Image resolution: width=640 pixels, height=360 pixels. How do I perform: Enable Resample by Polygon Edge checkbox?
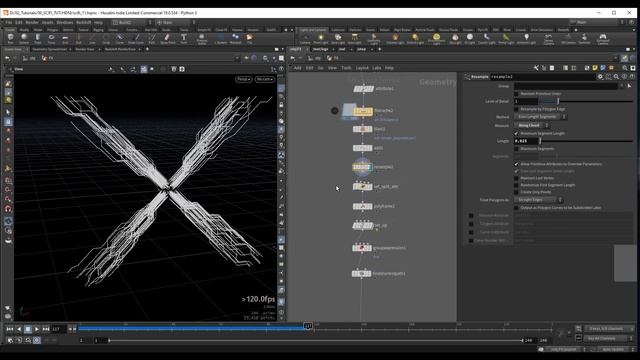coord(516,109)
